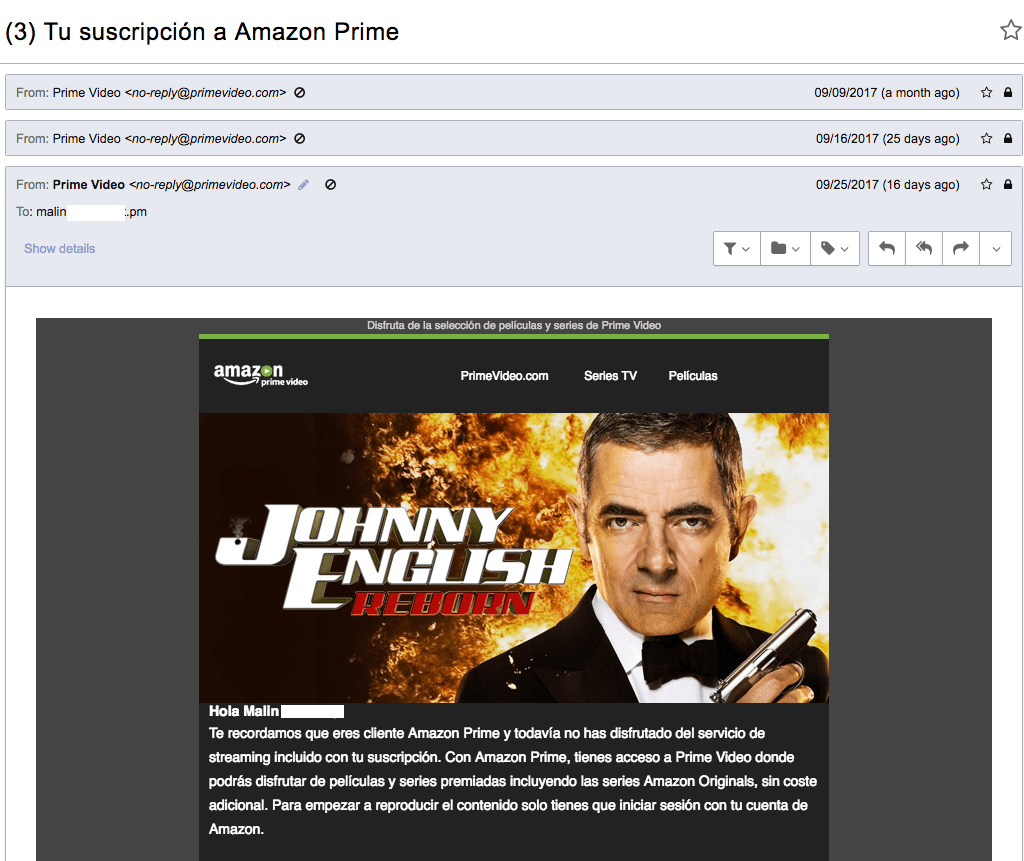Open the label tag dropdown
The height and width of the screenshot is (861, 1024).
(x=834, y=249)
